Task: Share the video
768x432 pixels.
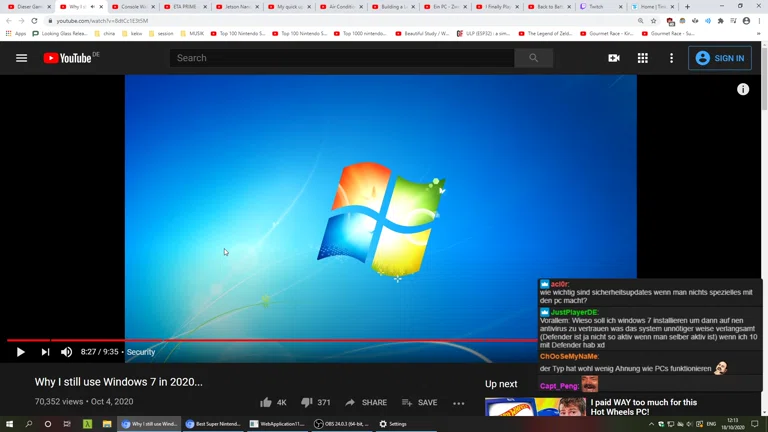Action: 366,402
